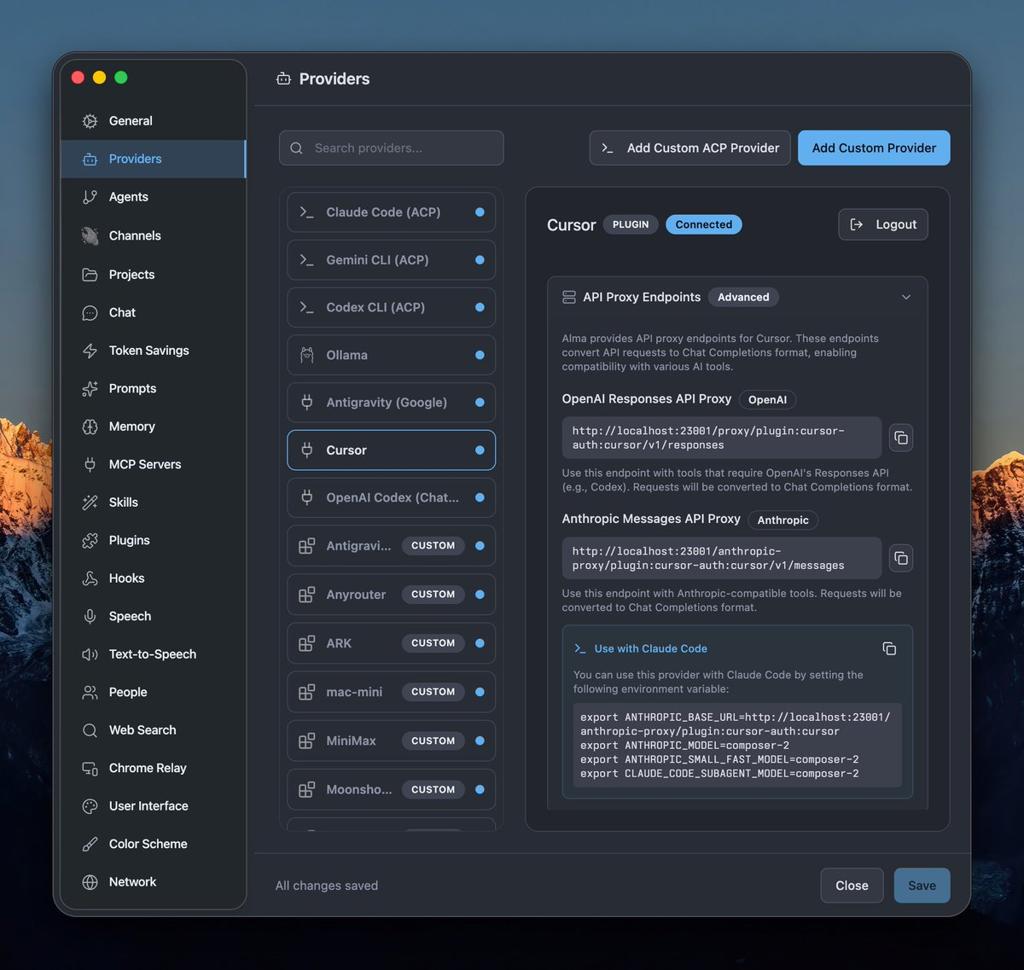Click the export ANTHROPIC_MODEL=composer-2 line
This screenshot has width=1024, height=970.
click(x=684, y=745)
